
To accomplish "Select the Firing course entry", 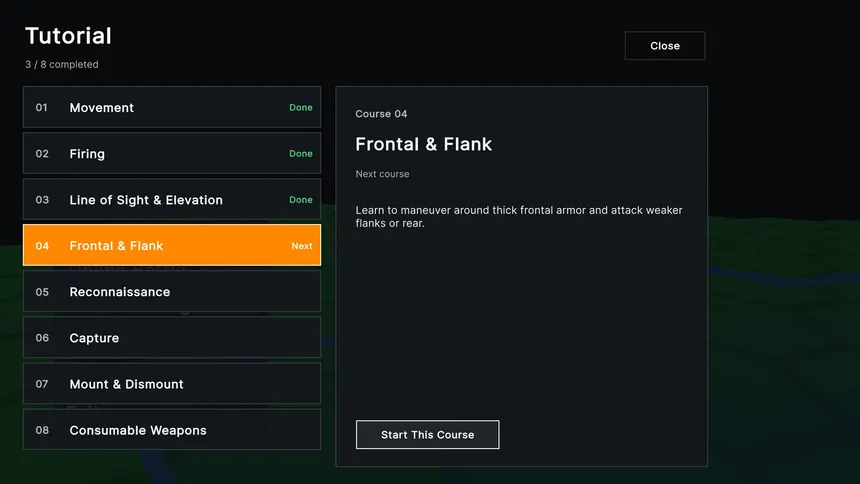I will click(x=172, y=153).
